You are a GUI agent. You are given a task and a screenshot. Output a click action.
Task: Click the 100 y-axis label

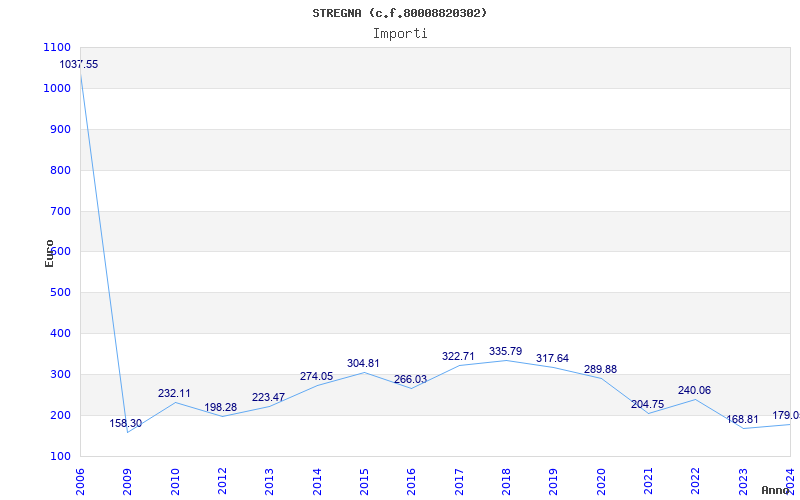point(60,456)
